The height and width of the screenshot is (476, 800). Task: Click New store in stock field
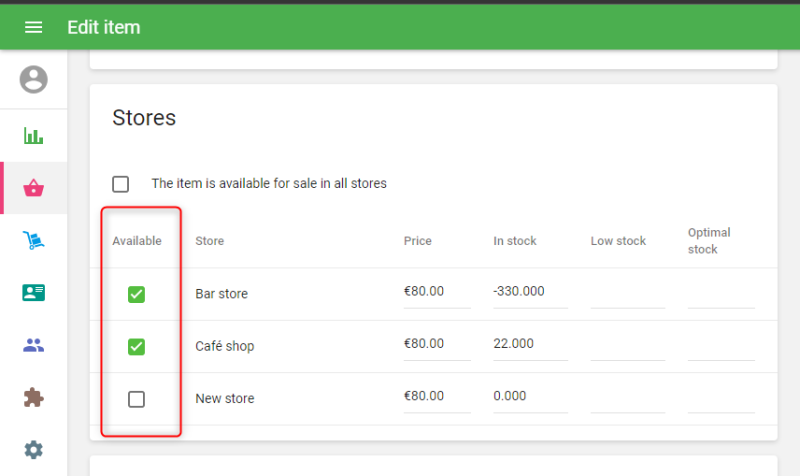point(529,397)
